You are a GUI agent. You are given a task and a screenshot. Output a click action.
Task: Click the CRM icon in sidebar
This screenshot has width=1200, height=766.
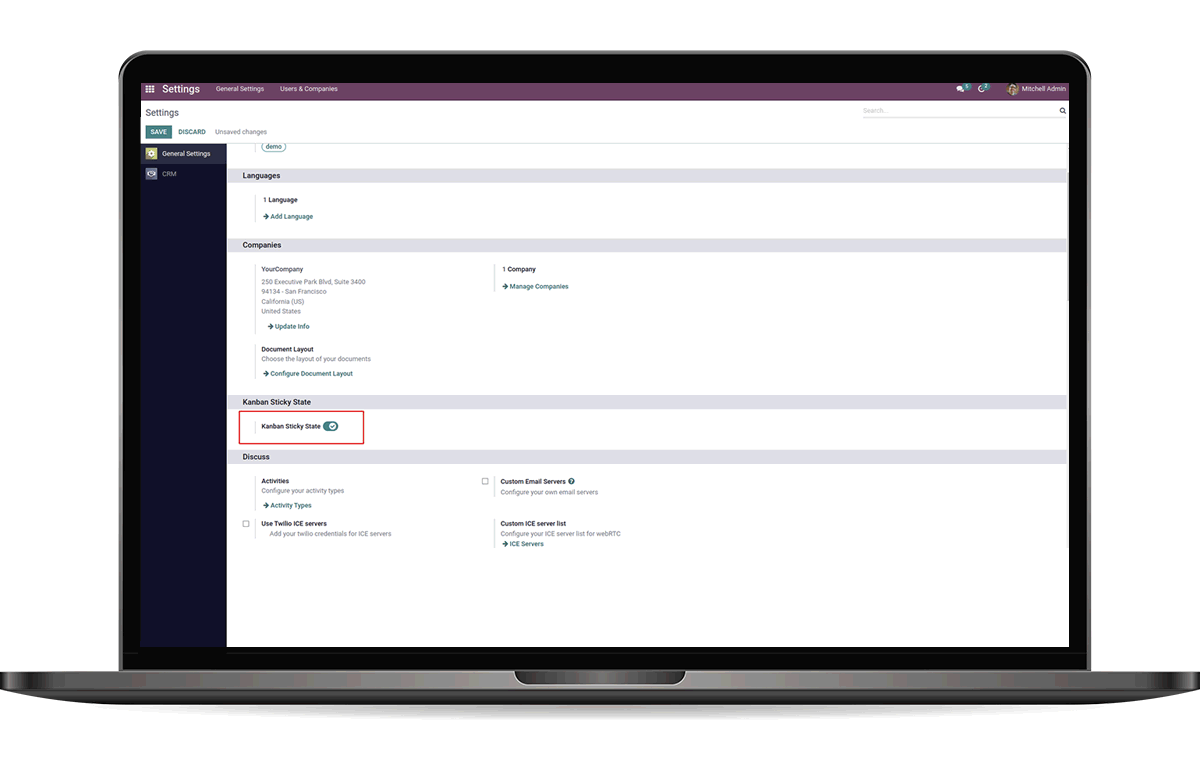click(x=151, y=174)
